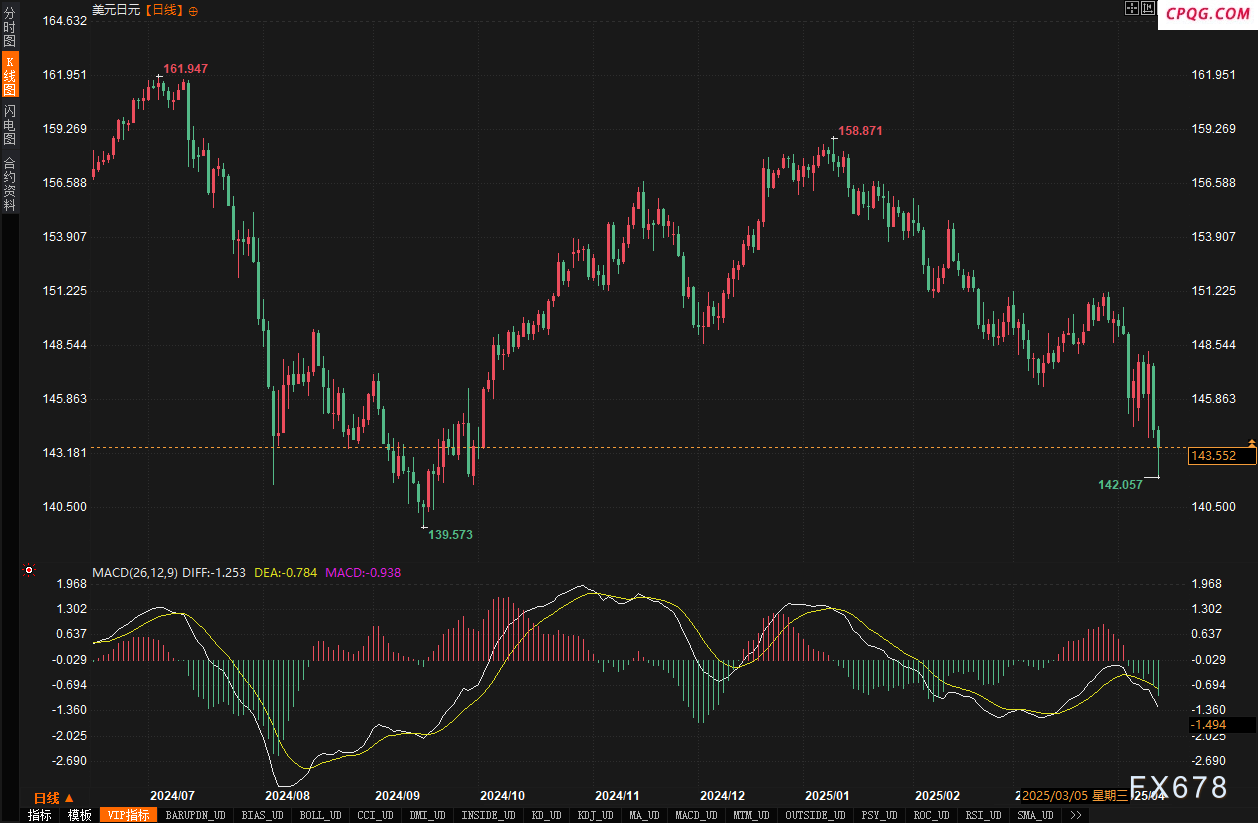Select the K线图 side tab
The image size is (1258, 823).
coord(10,76)
